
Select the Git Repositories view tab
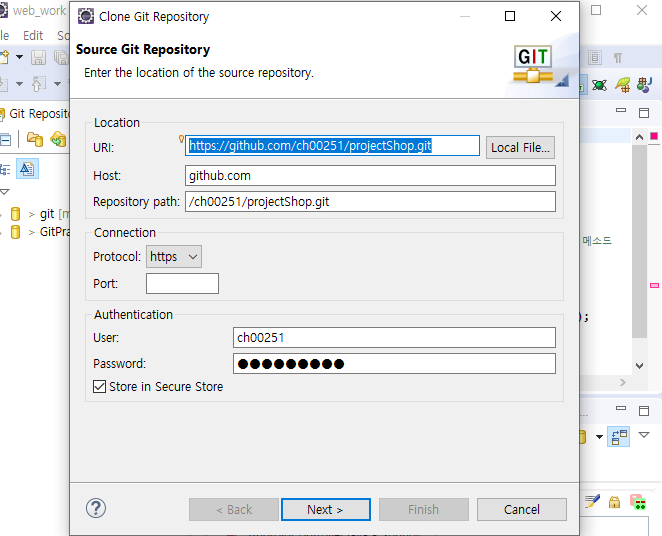(35, 114)
